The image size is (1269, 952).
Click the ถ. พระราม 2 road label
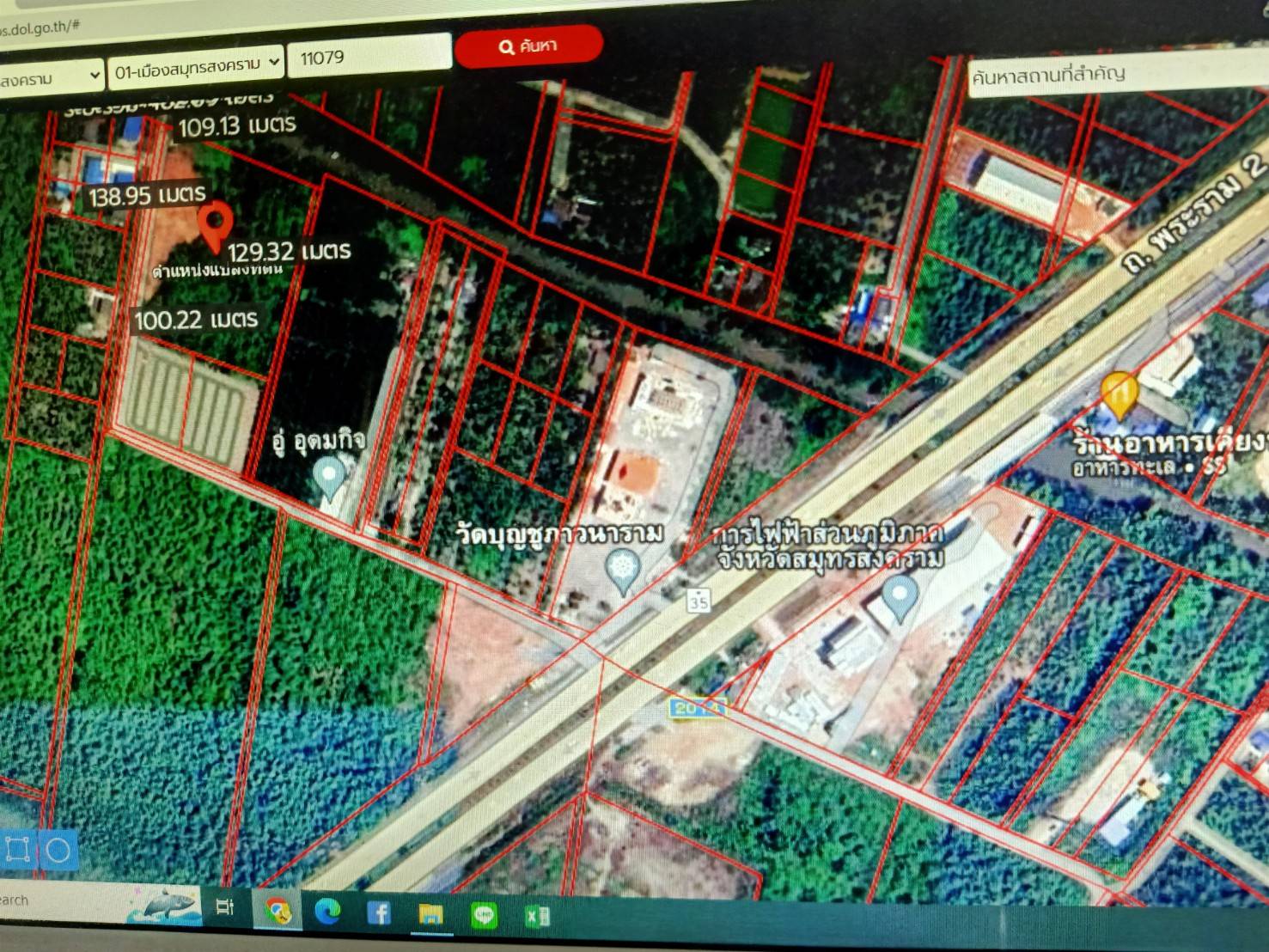tap(1195, 215)
